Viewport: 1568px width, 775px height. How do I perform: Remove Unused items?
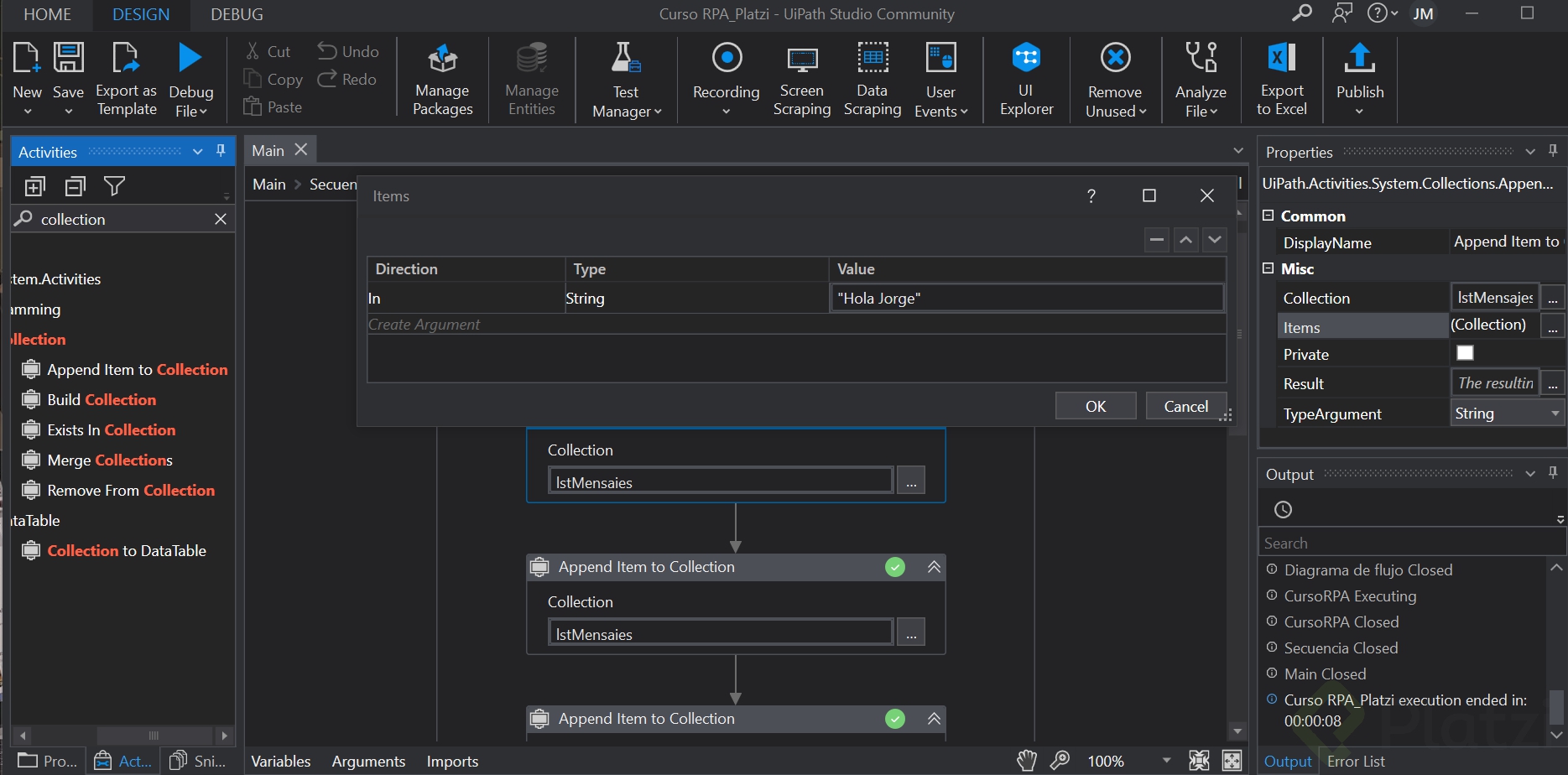coord(1115,81)
